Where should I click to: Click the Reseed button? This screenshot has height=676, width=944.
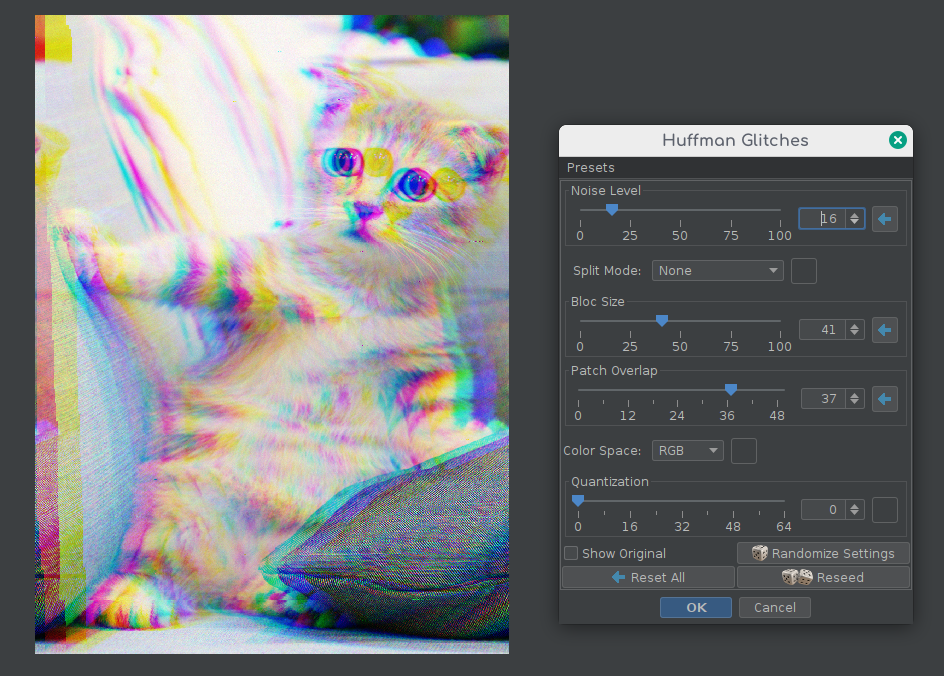coord(823,577)
